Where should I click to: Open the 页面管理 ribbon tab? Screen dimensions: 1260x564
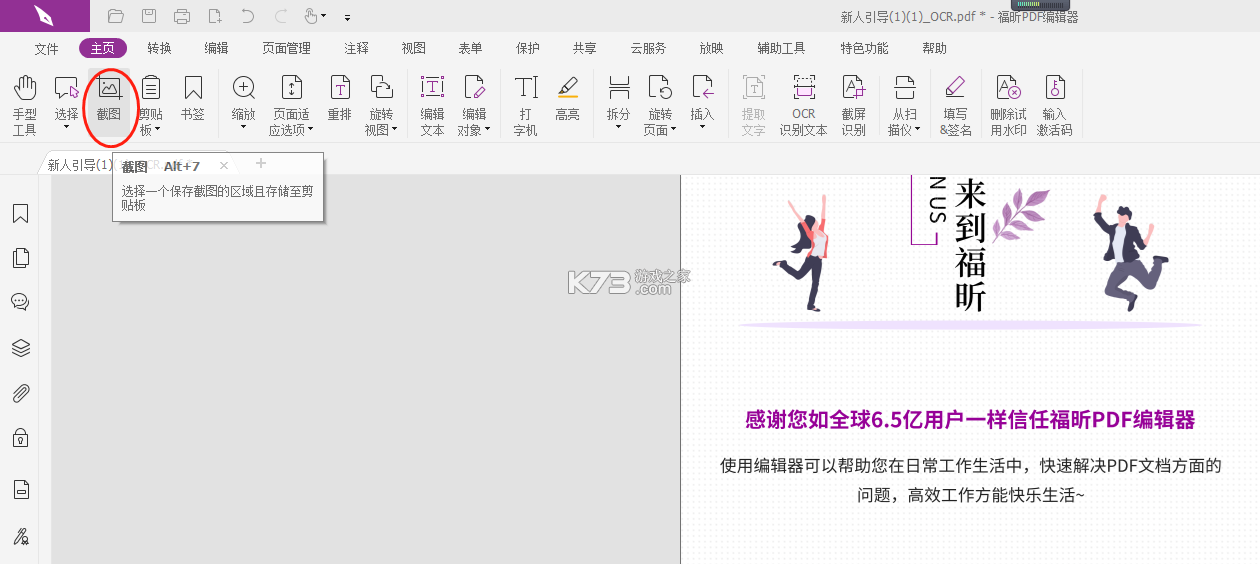(286, 48)
